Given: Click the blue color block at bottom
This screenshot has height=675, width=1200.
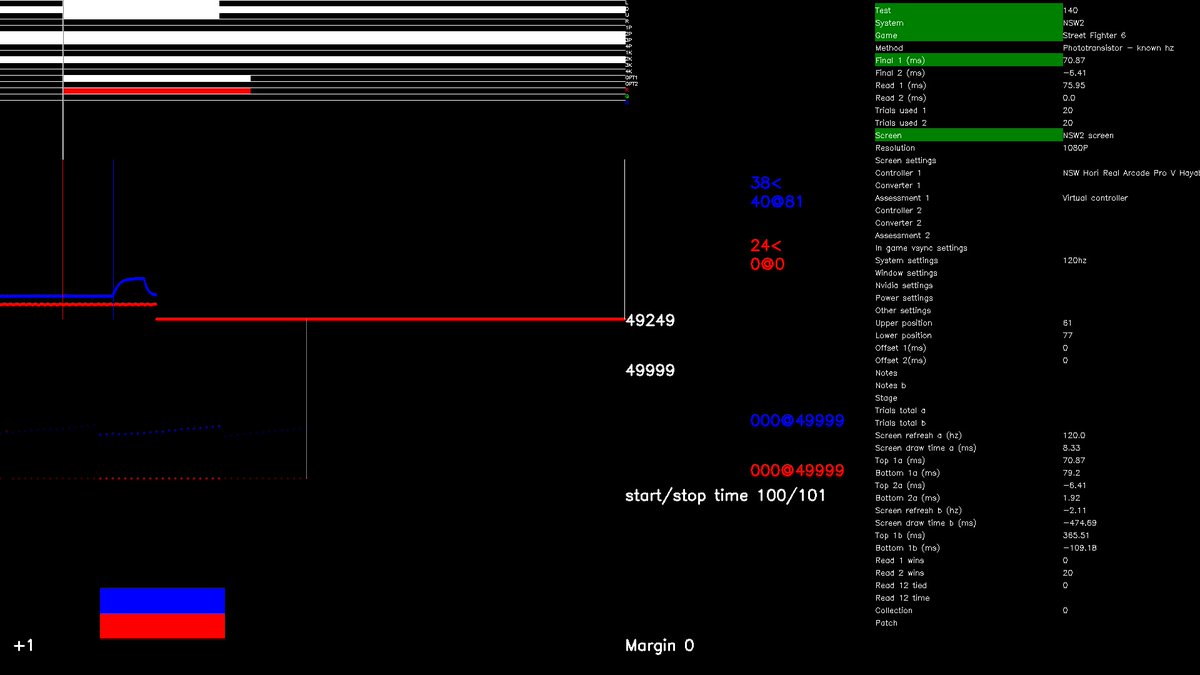Looking at the screenshot, I should click(162, 600).
